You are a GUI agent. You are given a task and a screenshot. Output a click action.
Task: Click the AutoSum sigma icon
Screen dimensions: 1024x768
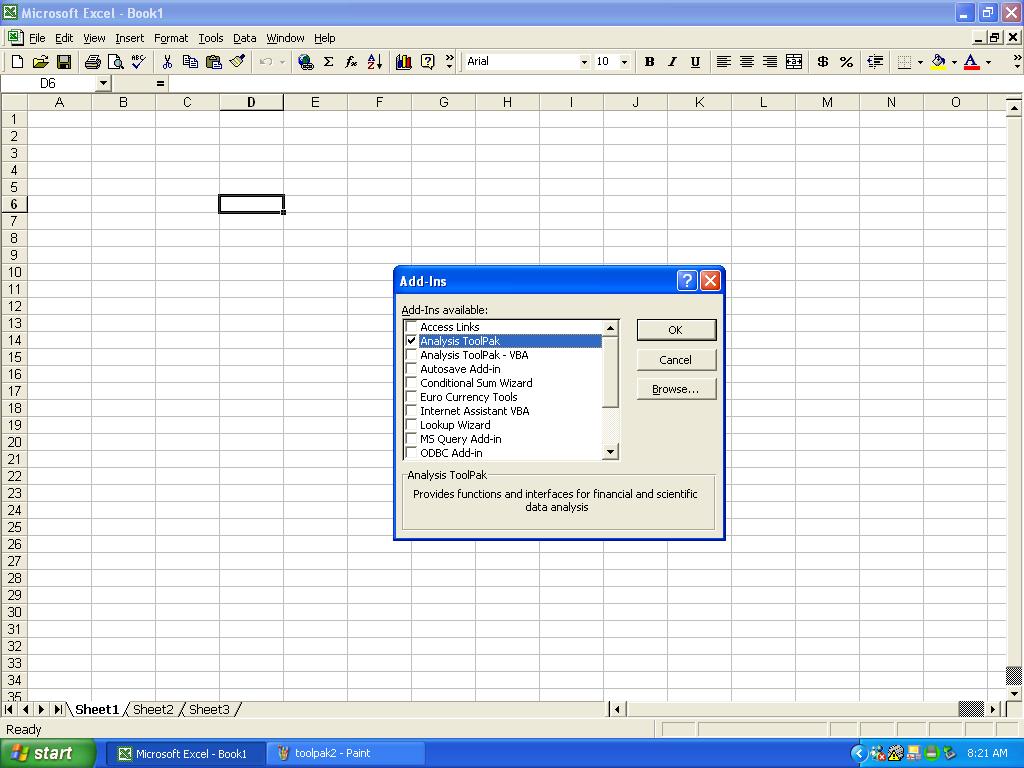pos(328,62)
